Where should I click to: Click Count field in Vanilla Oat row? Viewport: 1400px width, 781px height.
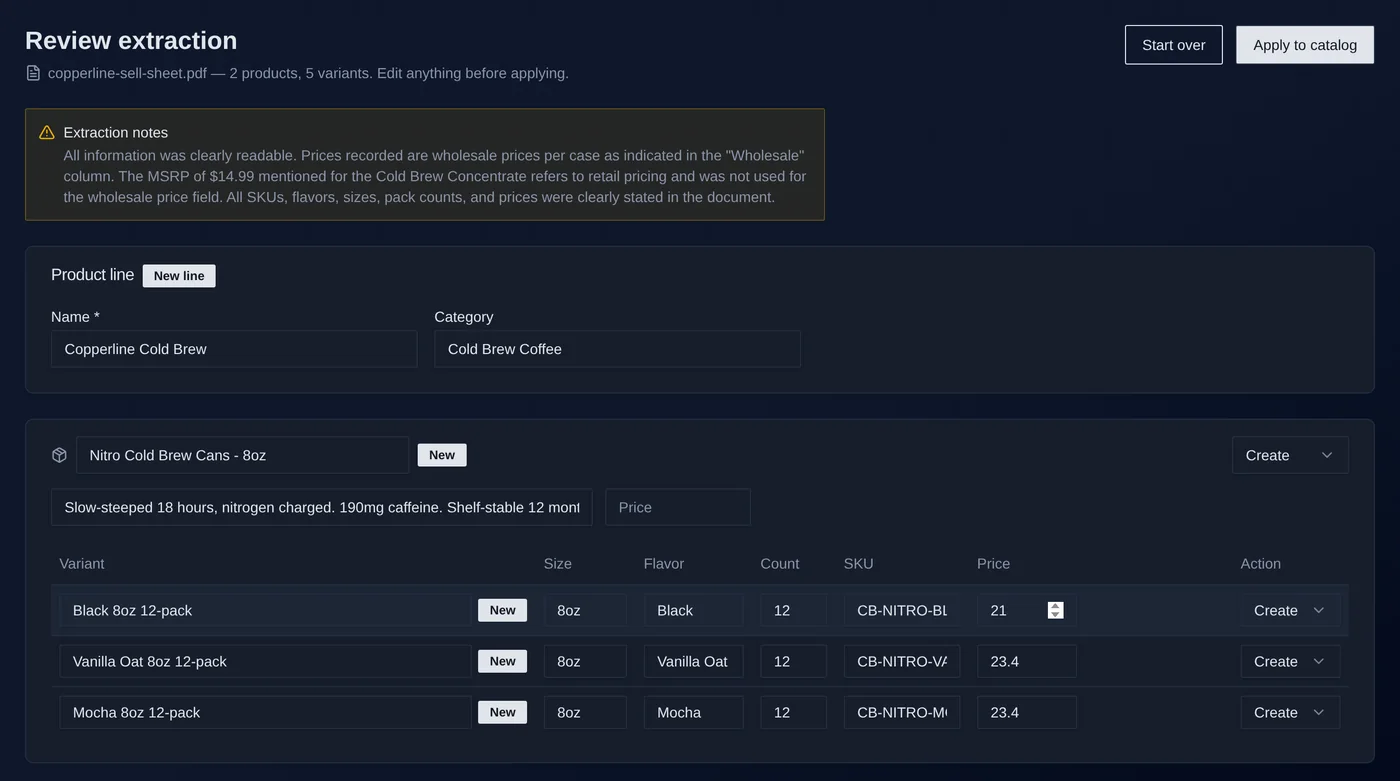pyautogui.click(x=793, y=661)
